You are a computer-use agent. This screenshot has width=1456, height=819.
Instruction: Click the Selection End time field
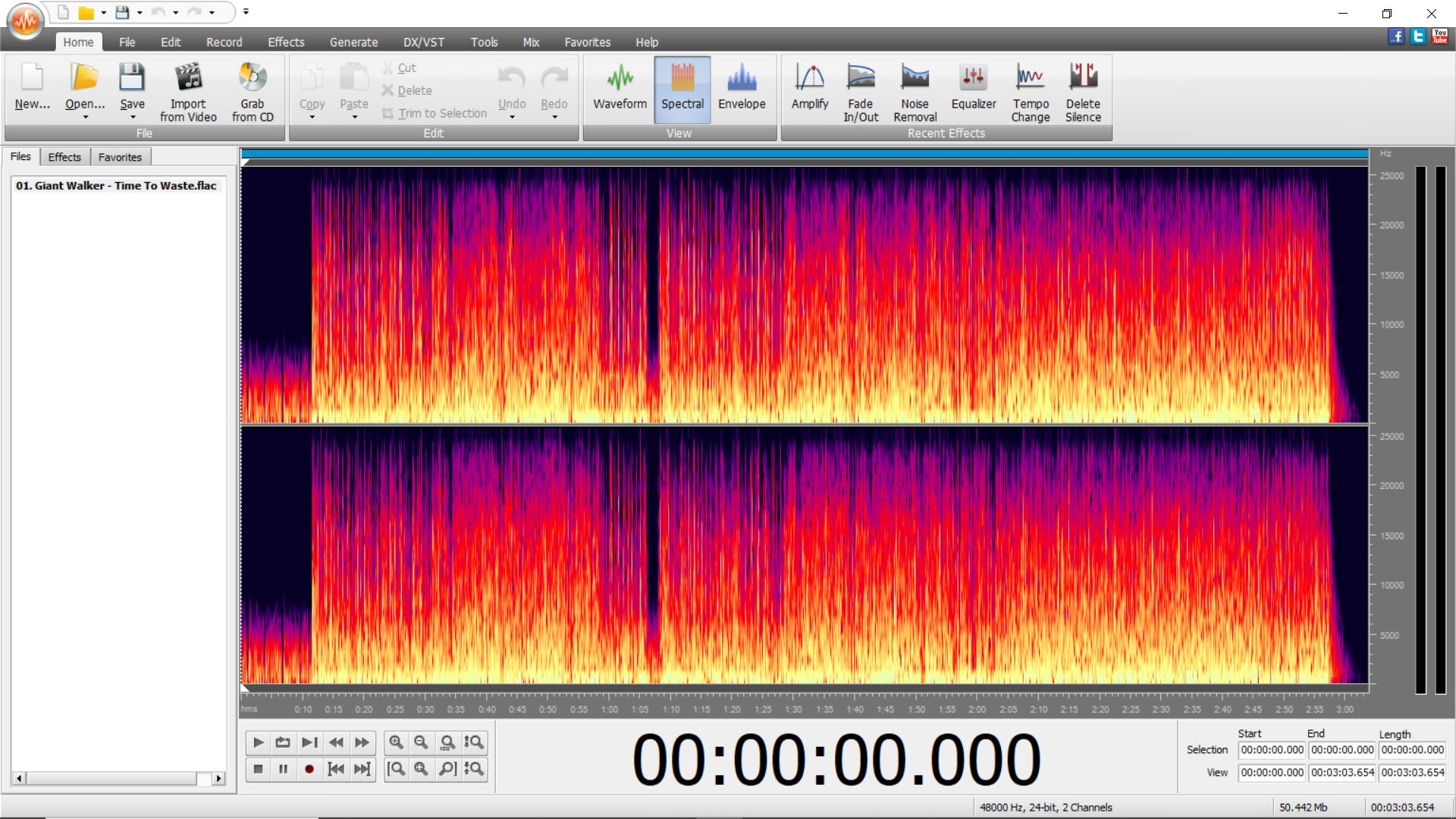1342,749
